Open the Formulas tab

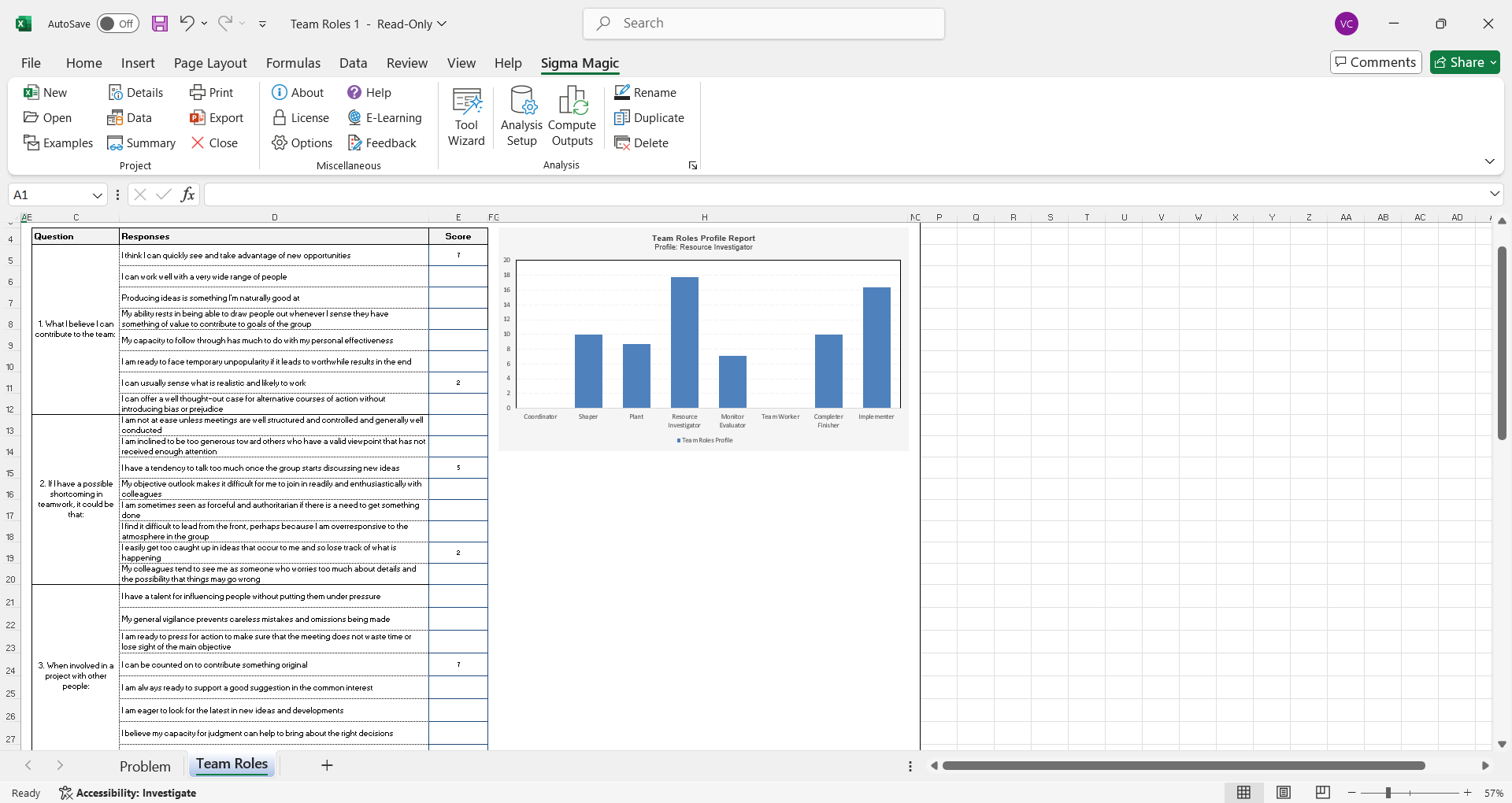click(x=293, y=63)
